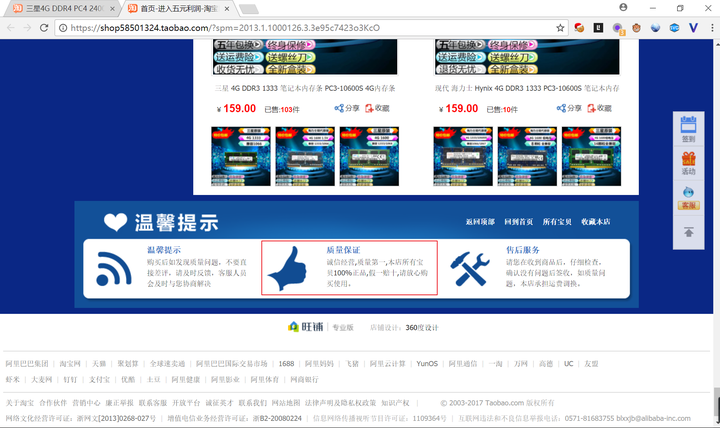Click the address bar URL field
The height and width of the screenshot is (428, 720).
coord(312,28)
